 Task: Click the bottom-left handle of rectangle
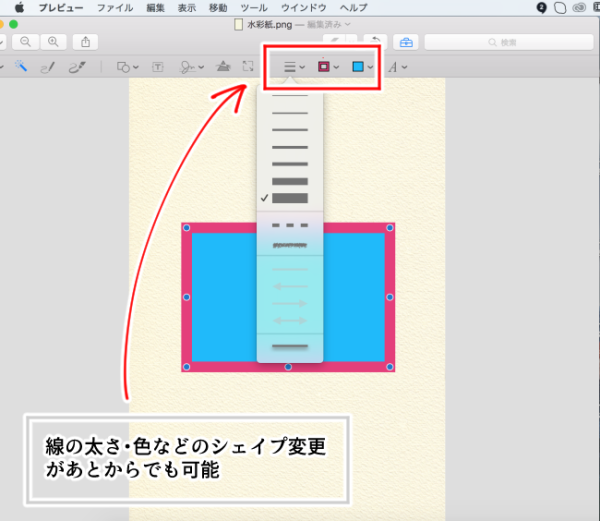coord(186,367)
